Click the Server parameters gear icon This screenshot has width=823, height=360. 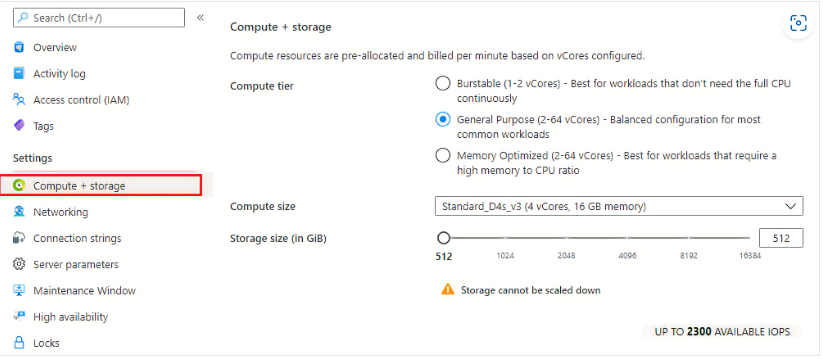point(19,264)
